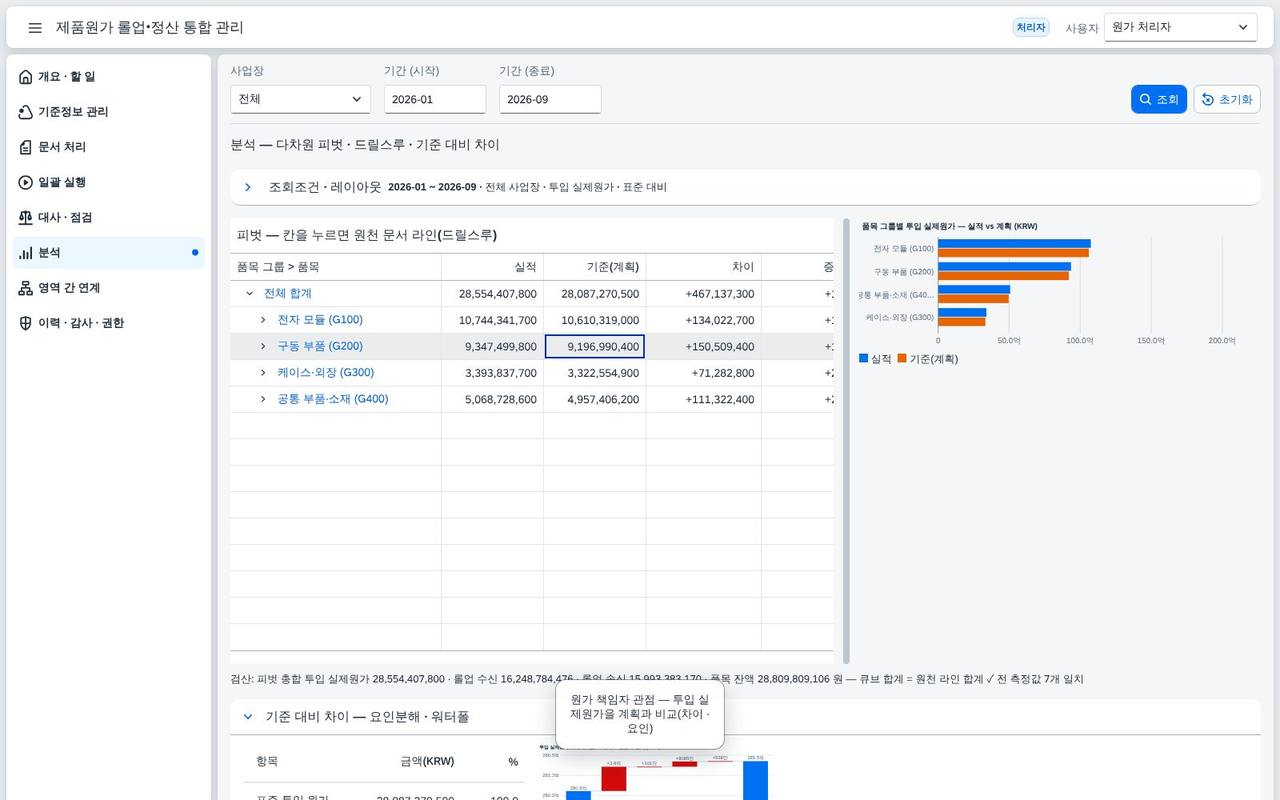Click the magnifier icon in the 조회 button
Viewport: 1280px width, 800px height.
pos(1146,99)
